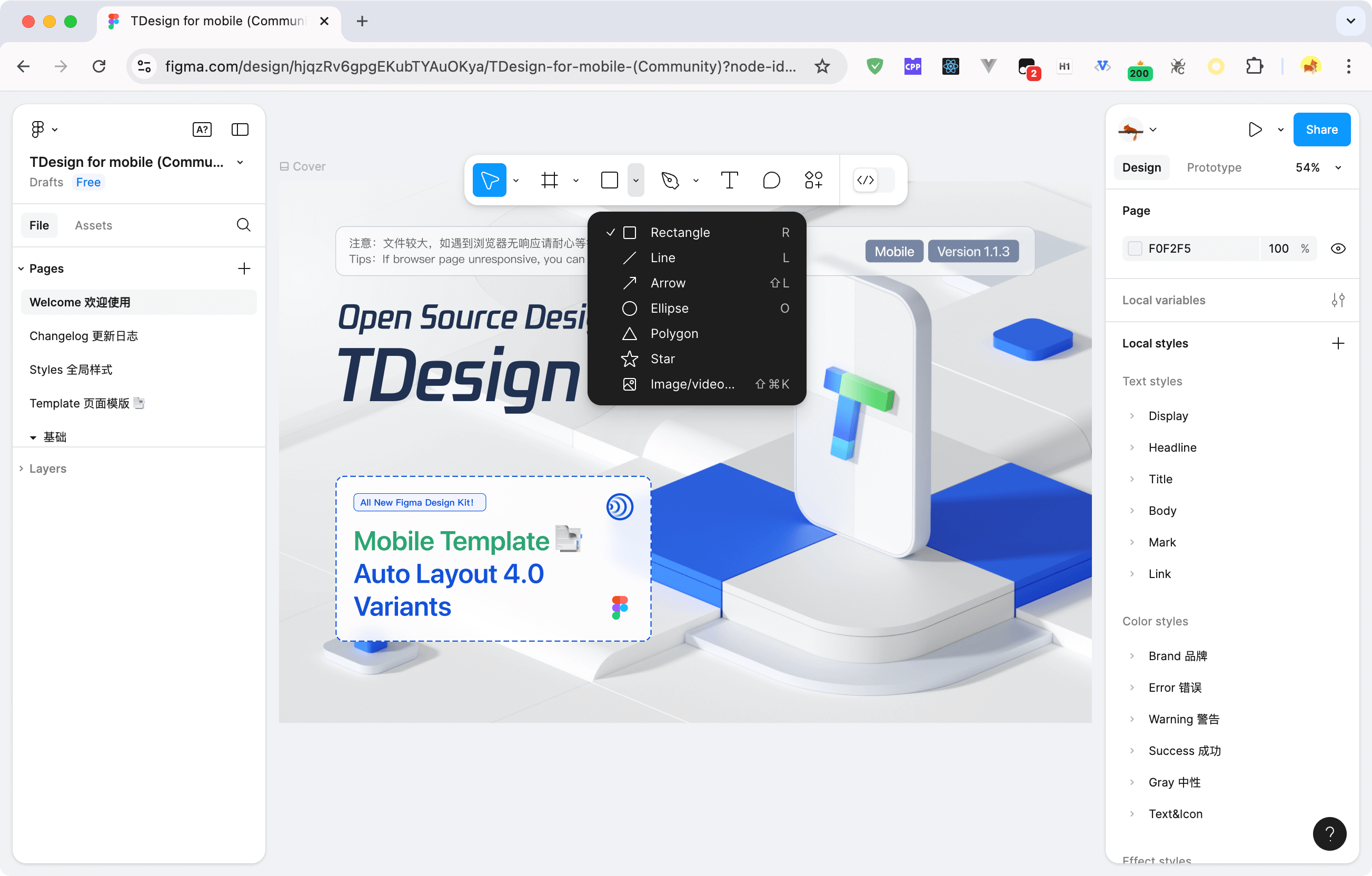Image resolution: width=1372 pixels, height=876 pixels.
Task: Choose Ellipse from shape menu
Action: 669,308
